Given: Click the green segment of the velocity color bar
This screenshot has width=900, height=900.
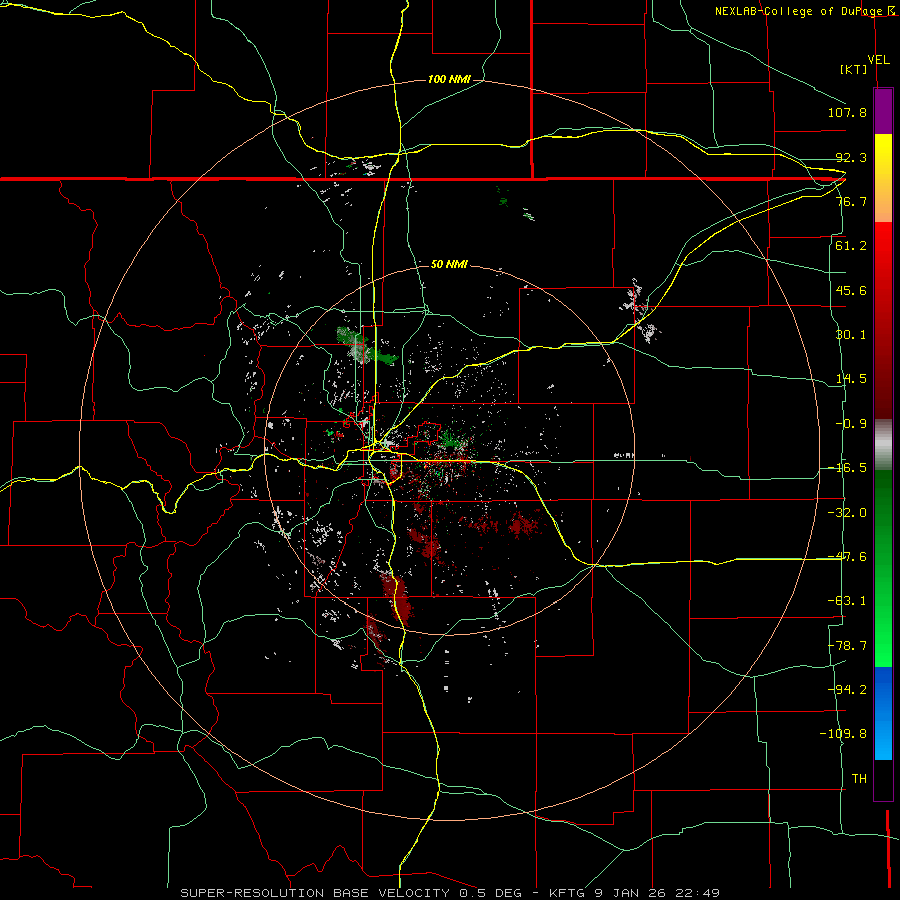Looking at the screenshot, I should [883, 568].
